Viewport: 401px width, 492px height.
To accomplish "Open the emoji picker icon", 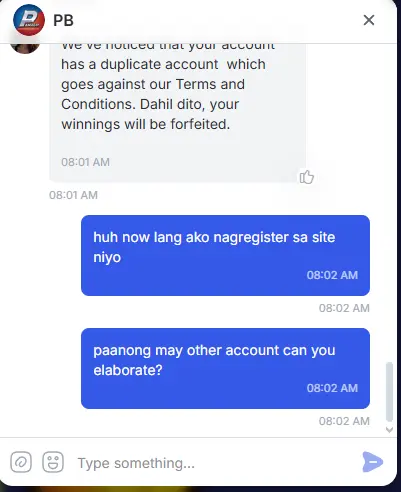I will point(53,462).
